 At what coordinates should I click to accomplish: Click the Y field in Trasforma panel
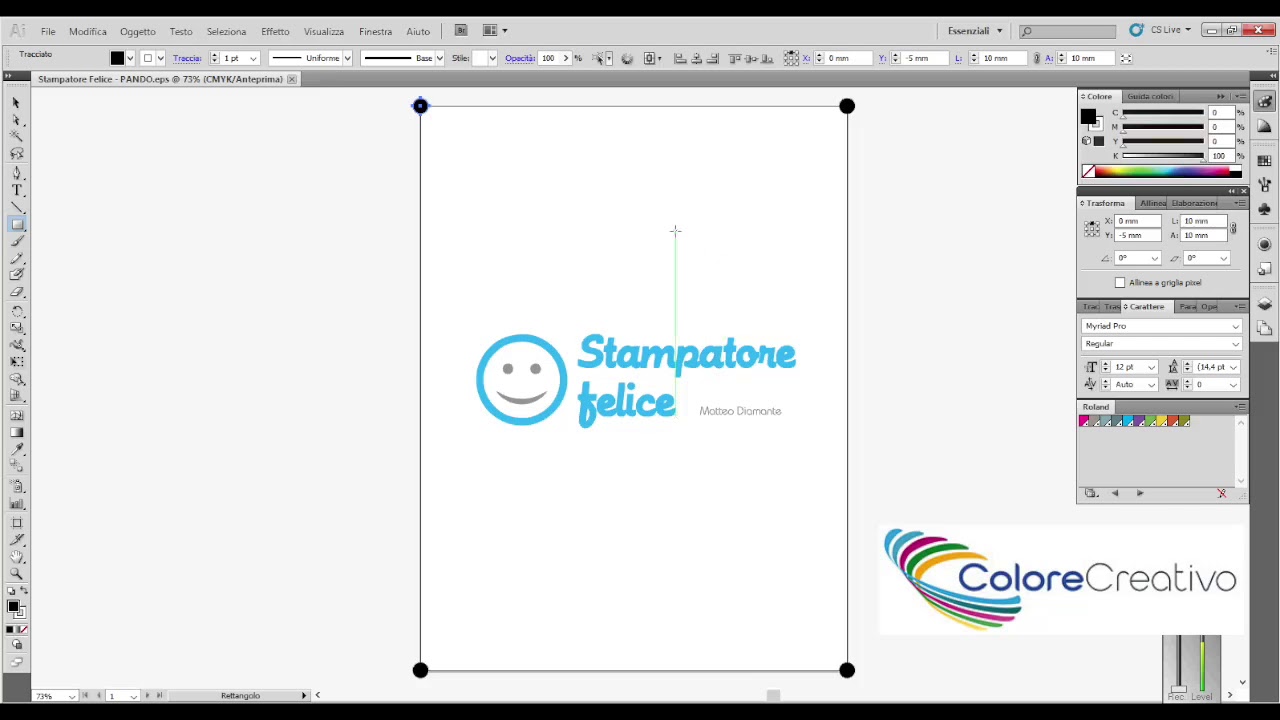1139,236
